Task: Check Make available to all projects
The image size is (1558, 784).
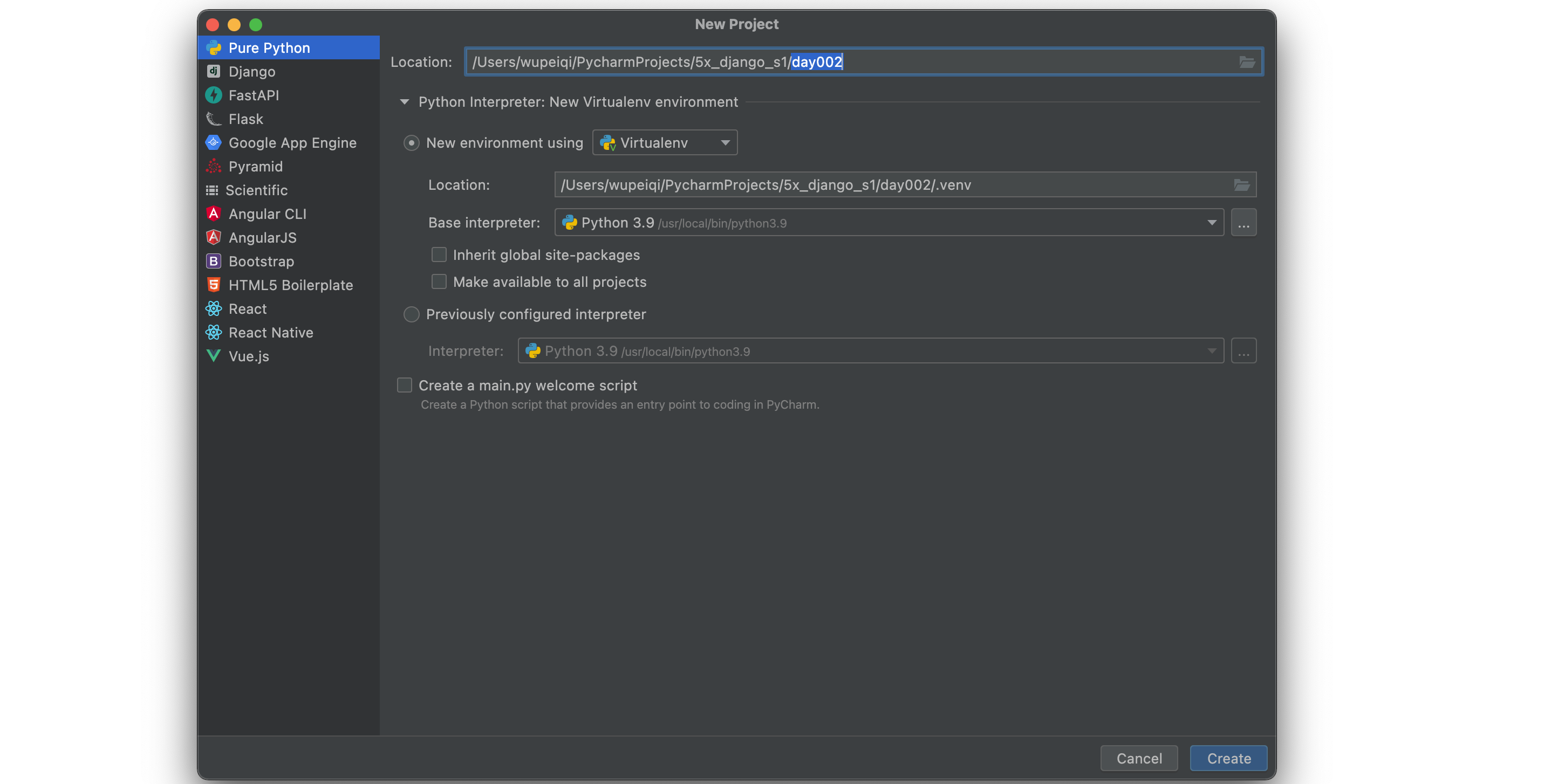Action: pyautogui.click(x=439, y=281)
